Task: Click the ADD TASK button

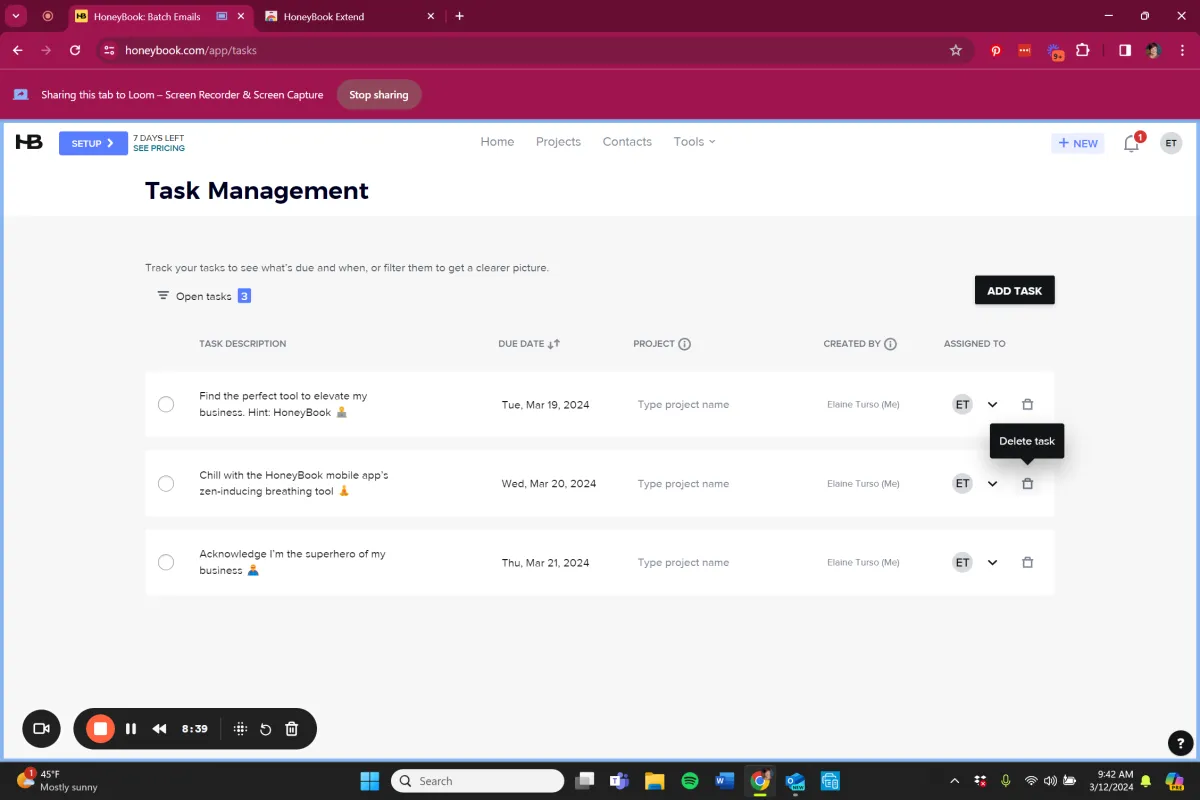Action: [1014, 290]
